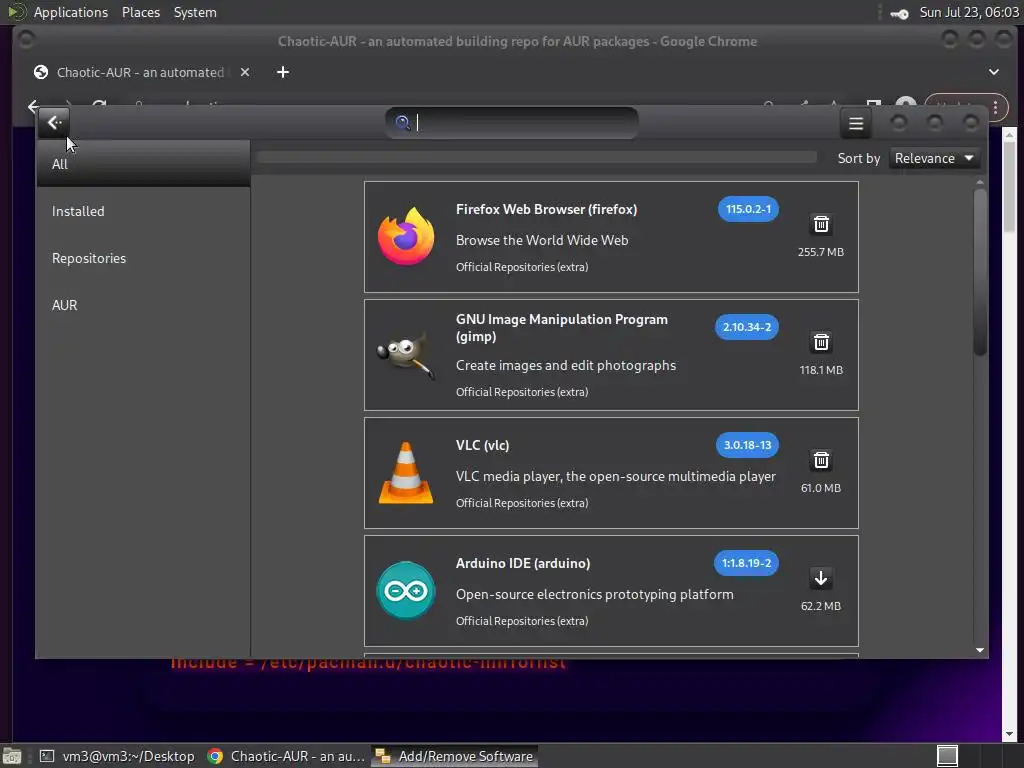Click the clock showing Sun Jul 23, 06:03
This screenshot has width=1024, height=768.
click(968, 12)
